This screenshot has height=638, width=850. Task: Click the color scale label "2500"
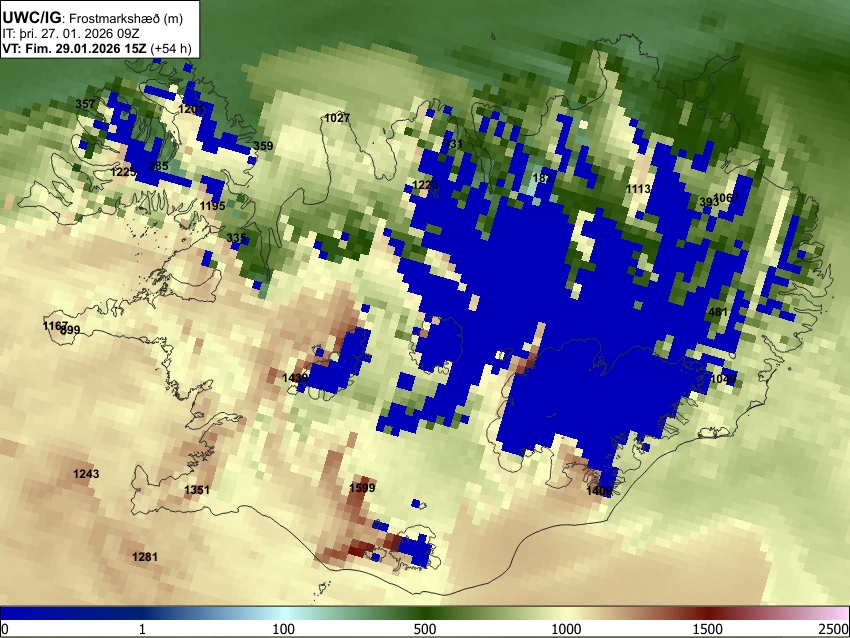click(x=834, y=629)
